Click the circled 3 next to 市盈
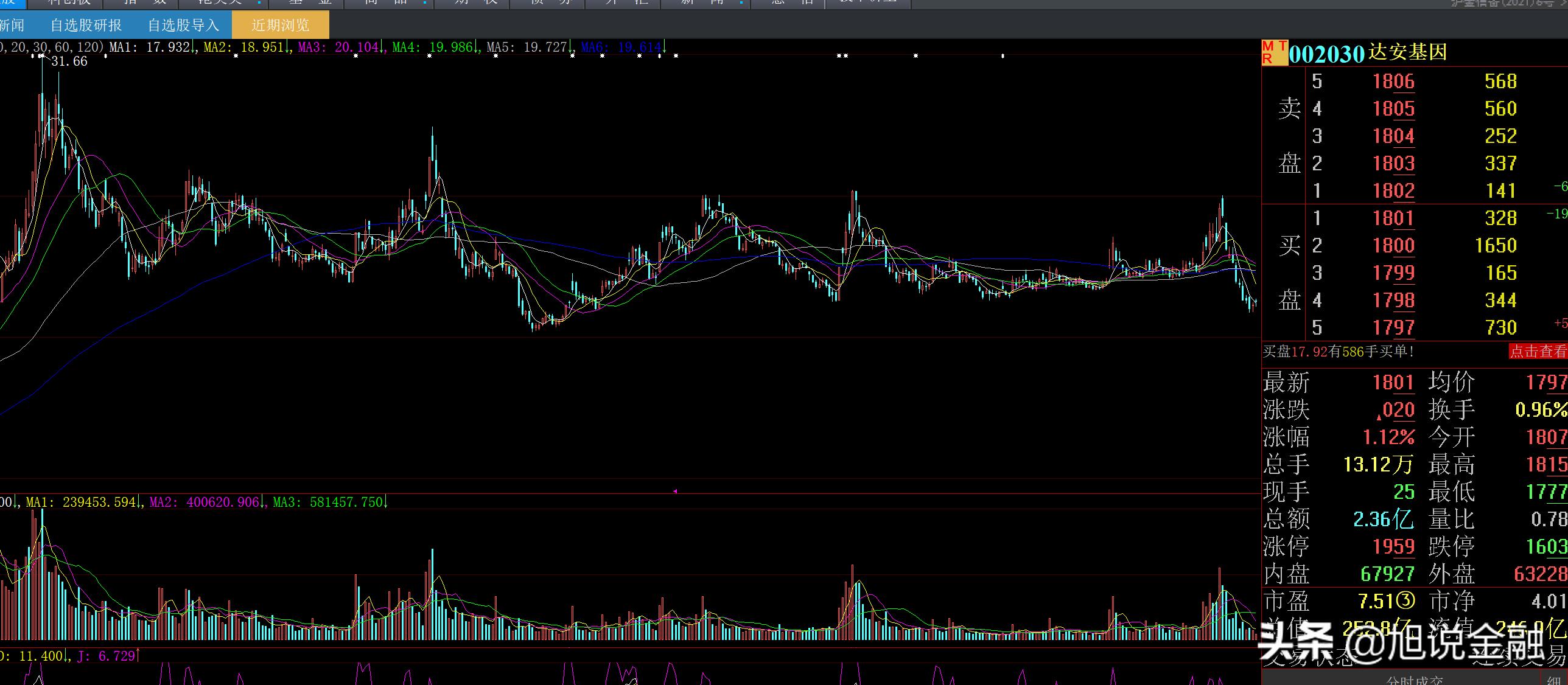This screenshot has width=1568, height=685. [x=1405, y=601]
